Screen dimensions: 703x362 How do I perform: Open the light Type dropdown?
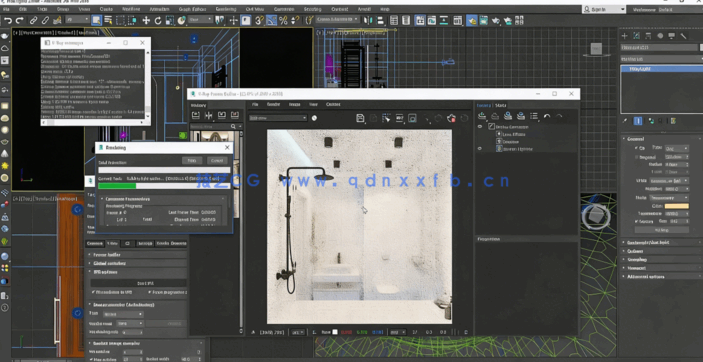[677, 148]
